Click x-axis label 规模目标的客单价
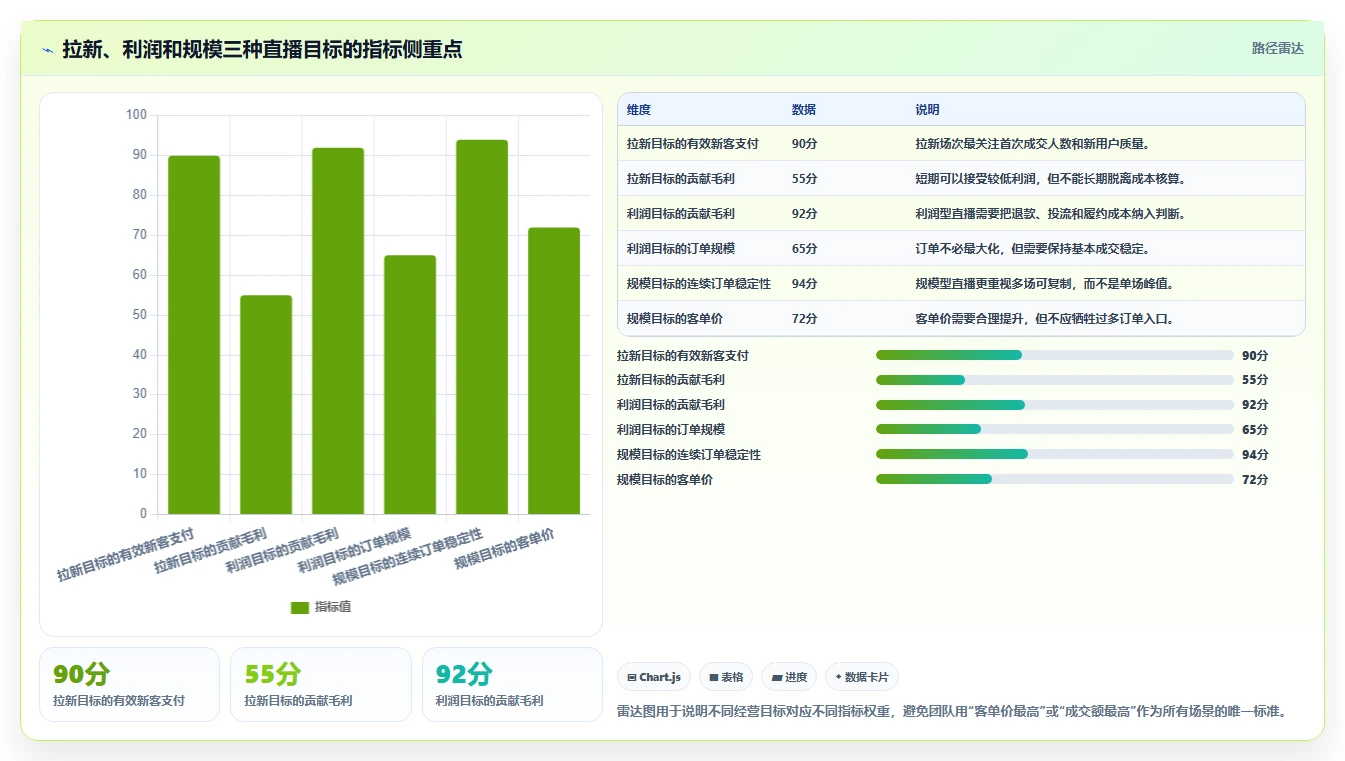This screenshot has width=1345, height=761. click(x=505, y=548)
